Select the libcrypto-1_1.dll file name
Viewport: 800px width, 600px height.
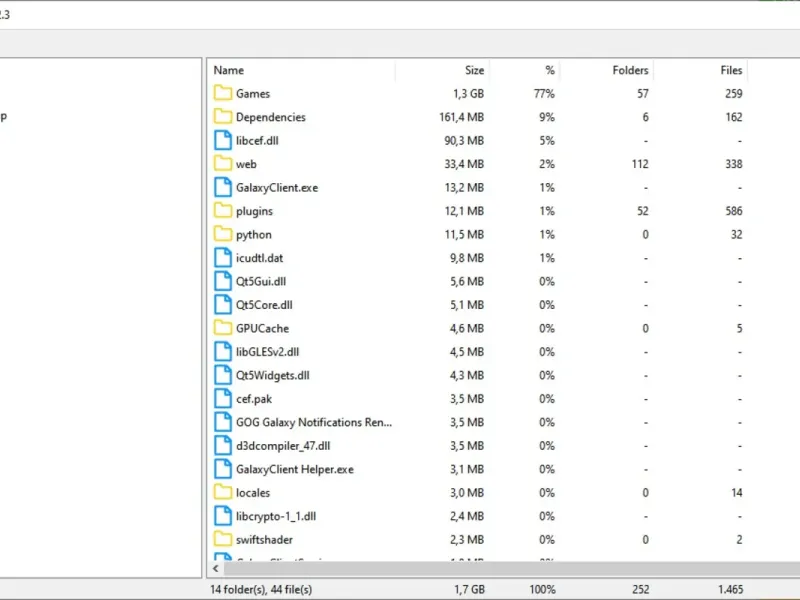[276, 516]
